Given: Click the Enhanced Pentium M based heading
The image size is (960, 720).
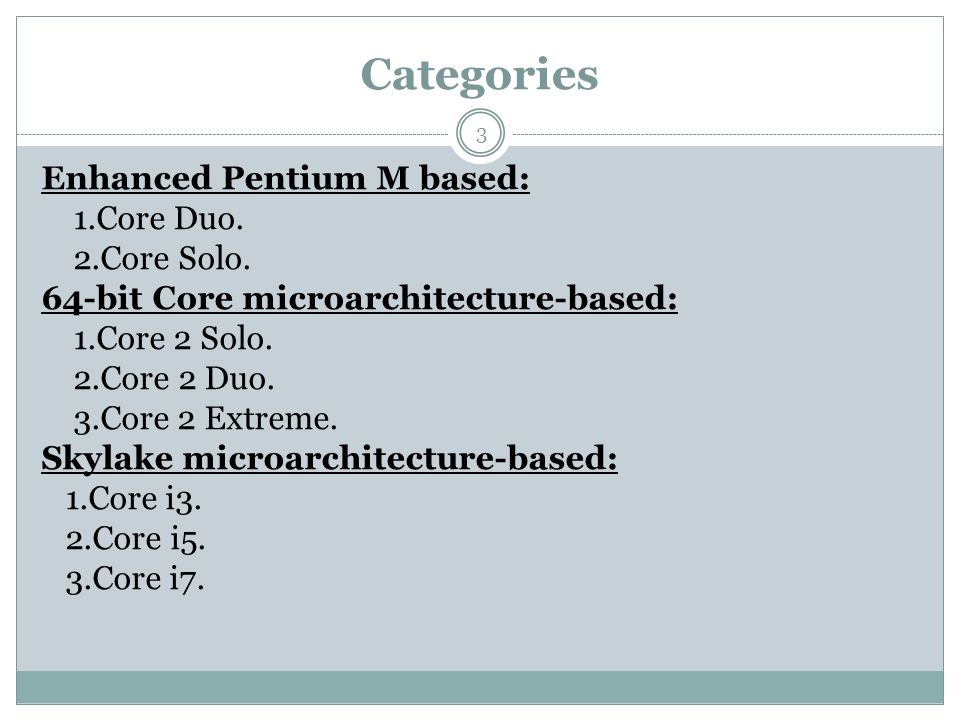Looking at the screenshot, I should click(285, 179).
